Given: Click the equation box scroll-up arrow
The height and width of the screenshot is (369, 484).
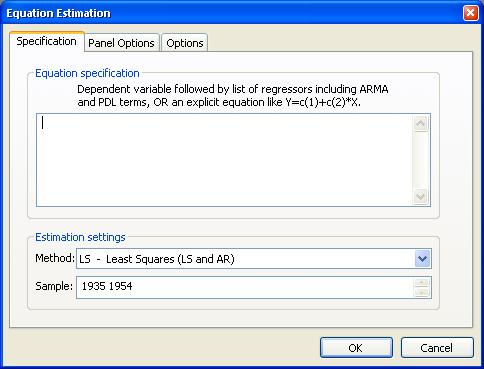Looking at the screenshot, I should pos(421,123).
